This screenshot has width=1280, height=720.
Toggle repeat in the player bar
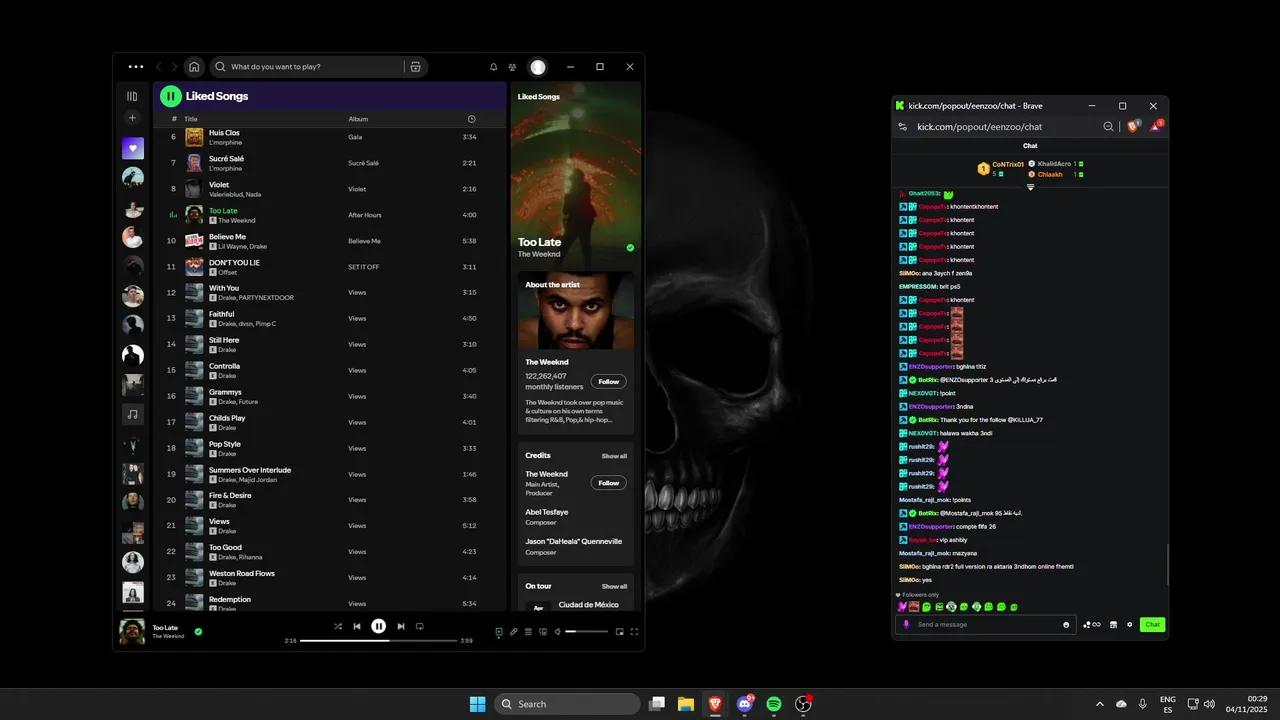420,626
